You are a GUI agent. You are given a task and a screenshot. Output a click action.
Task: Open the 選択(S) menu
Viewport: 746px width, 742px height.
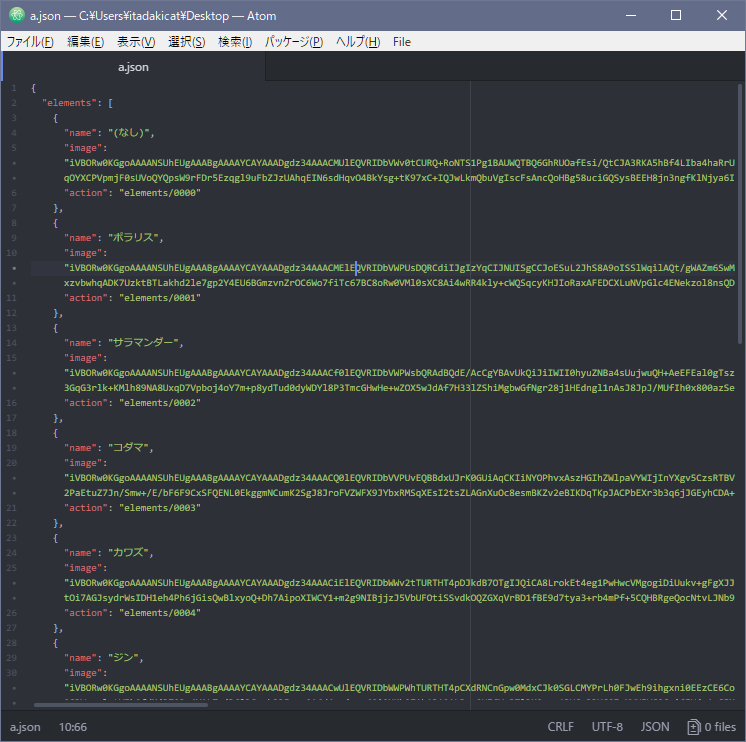click(x=187, y=42)
